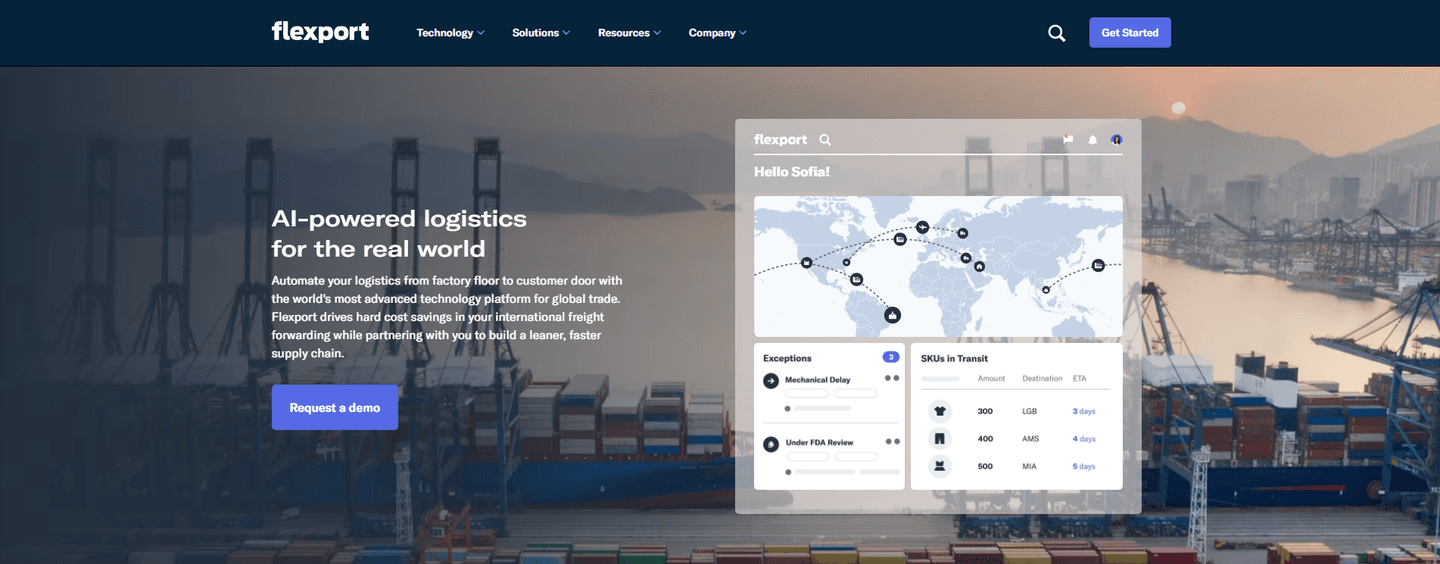This screenshot has width=1440, height=564.
Task: Select the container marker in the Caribbean
Action: 856,279
